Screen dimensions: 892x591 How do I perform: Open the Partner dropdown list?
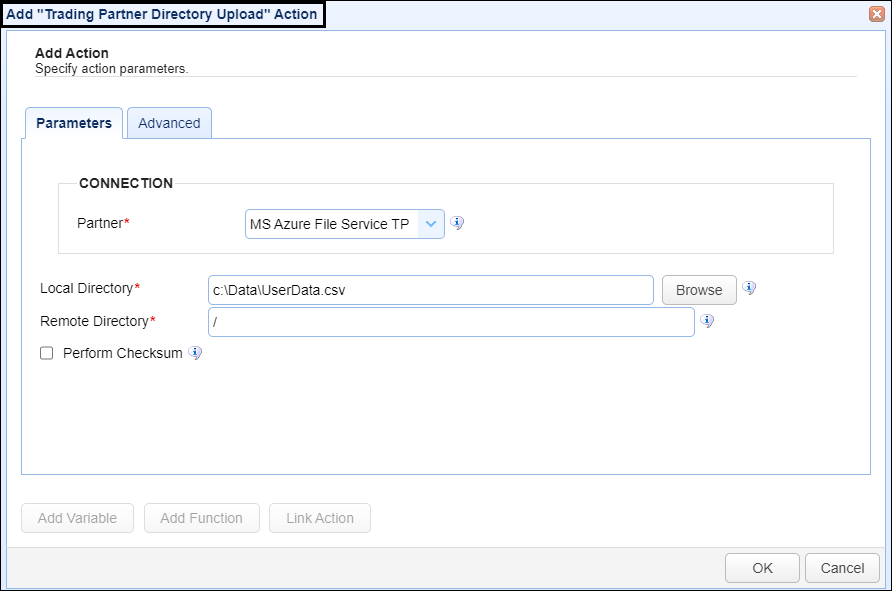(x=431, y=224)
